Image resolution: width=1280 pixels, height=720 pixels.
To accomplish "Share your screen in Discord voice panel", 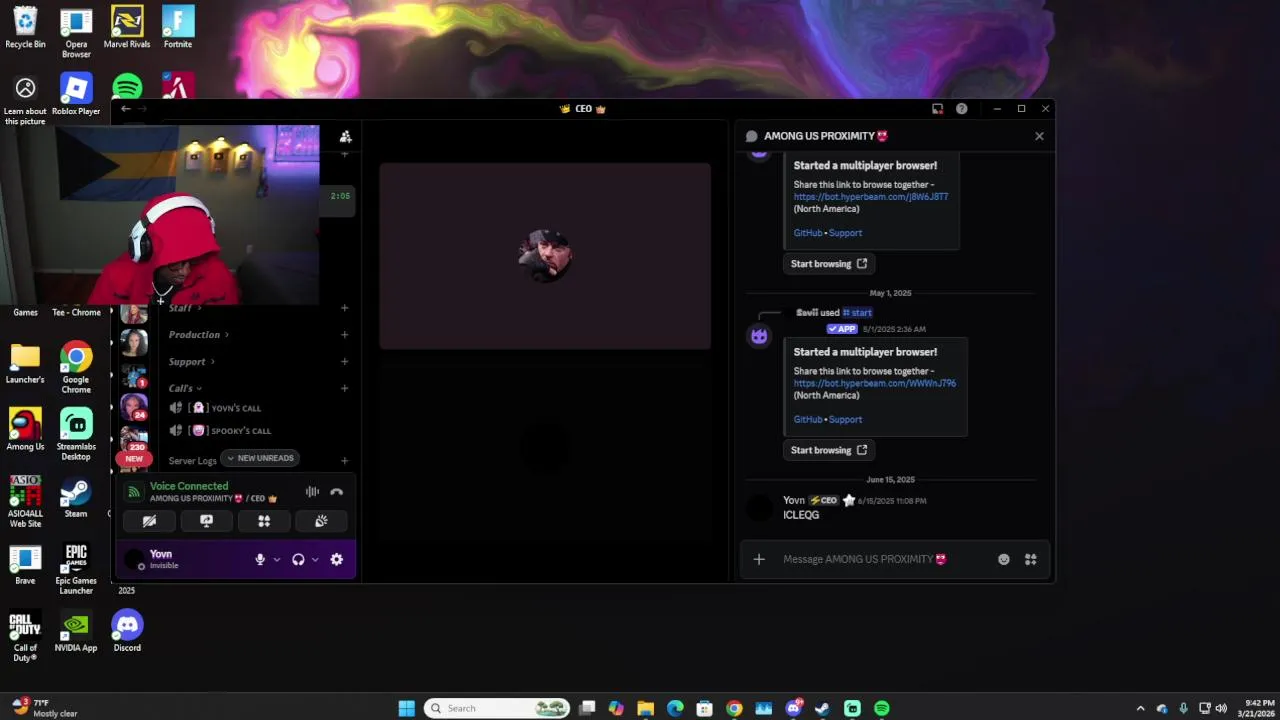I will pos(206,521).
